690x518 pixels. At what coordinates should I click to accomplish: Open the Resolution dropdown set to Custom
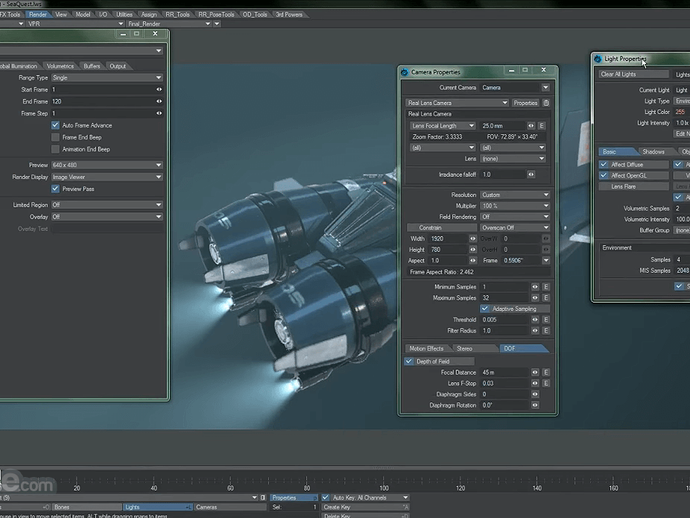(x=514, y=195)
